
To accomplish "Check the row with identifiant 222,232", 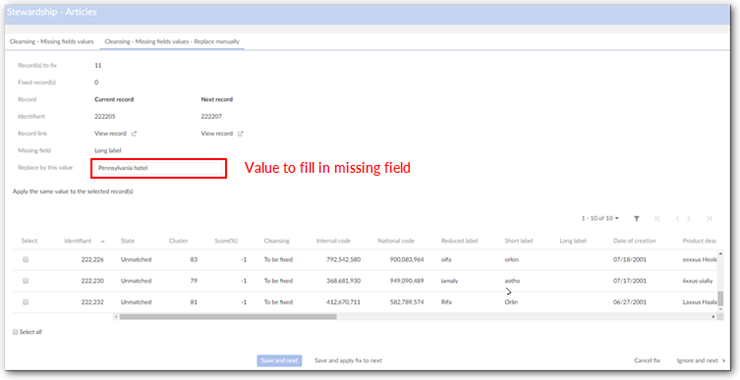I will click(25, 302).
